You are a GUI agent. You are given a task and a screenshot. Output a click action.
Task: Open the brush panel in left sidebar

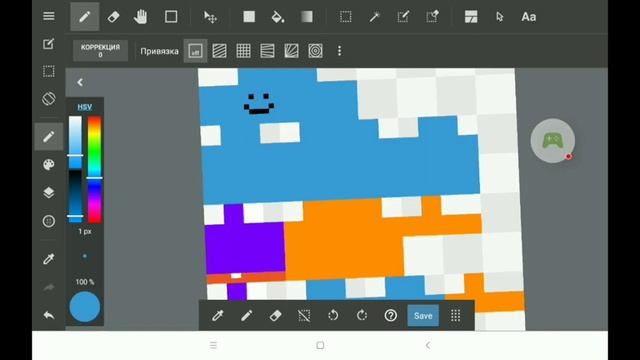(49, 137)
